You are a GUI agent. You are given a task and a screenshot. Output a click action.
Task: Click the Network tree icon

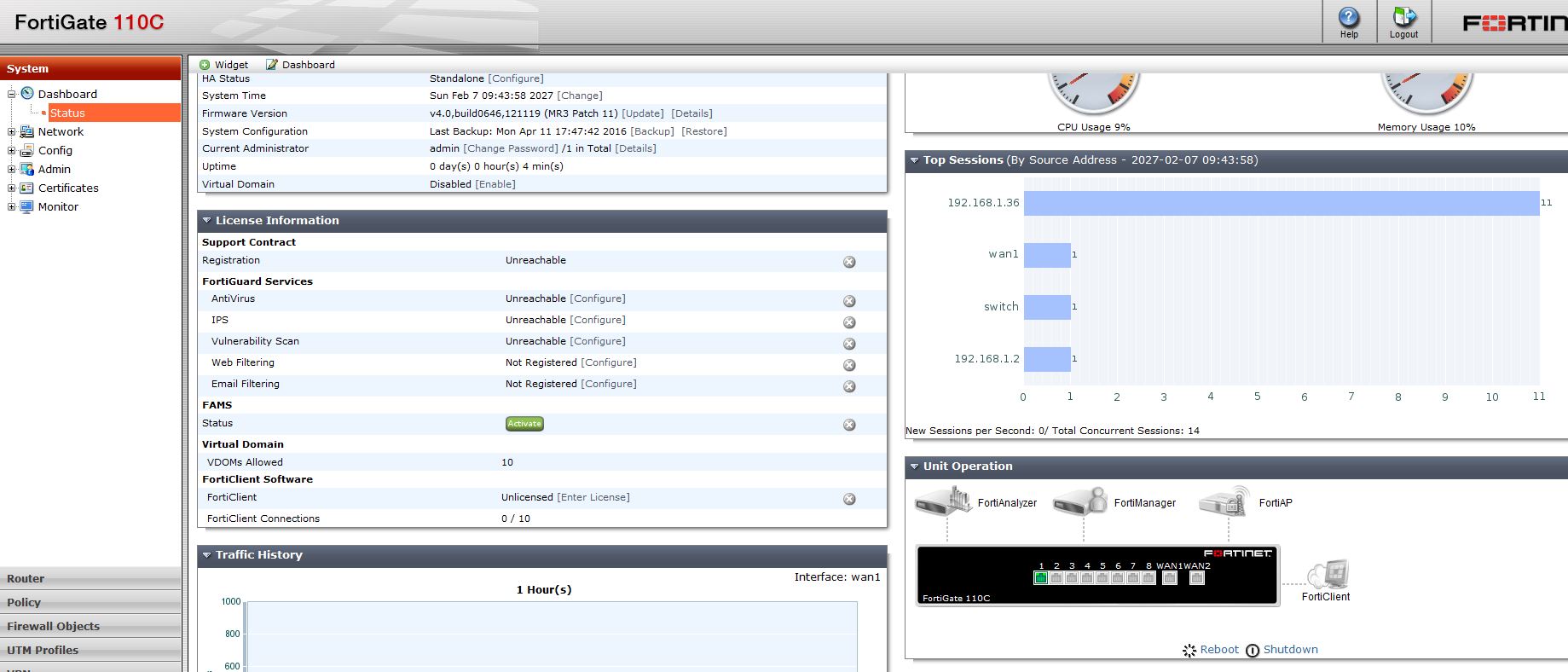click(x=26, y=131)
